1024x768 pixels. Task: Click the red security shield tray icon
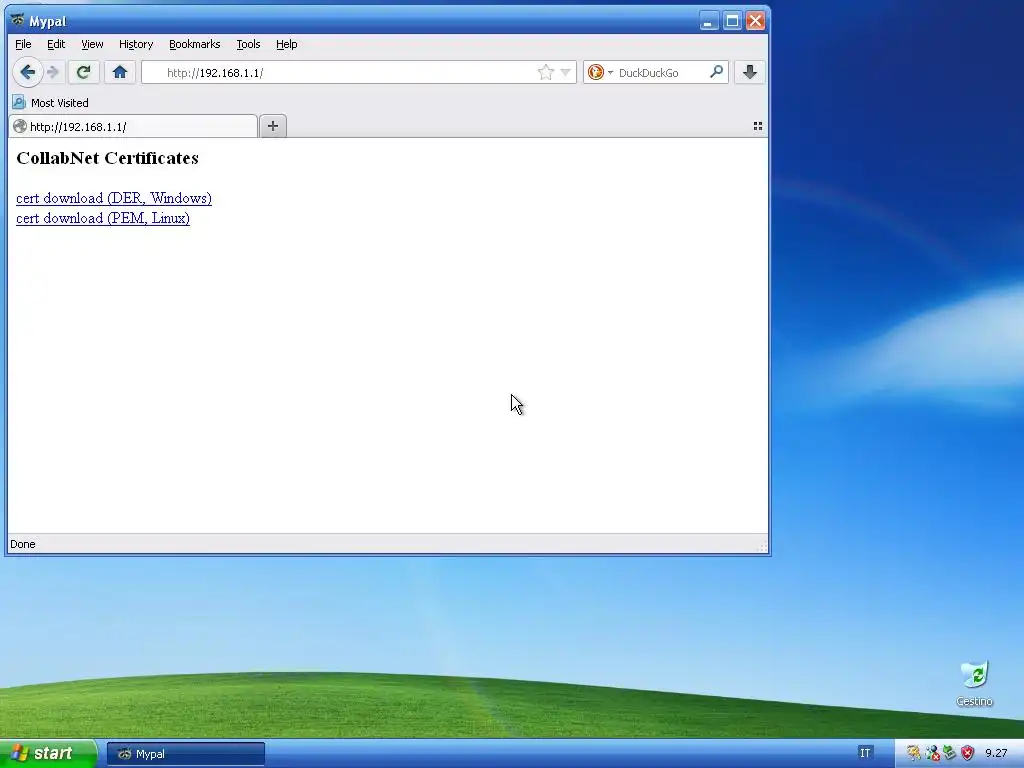tap(967, 753)
